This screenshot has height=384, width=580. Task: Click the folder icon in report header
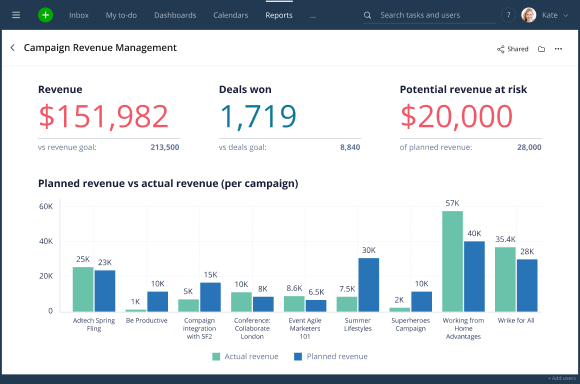click(x=542, y=49)
